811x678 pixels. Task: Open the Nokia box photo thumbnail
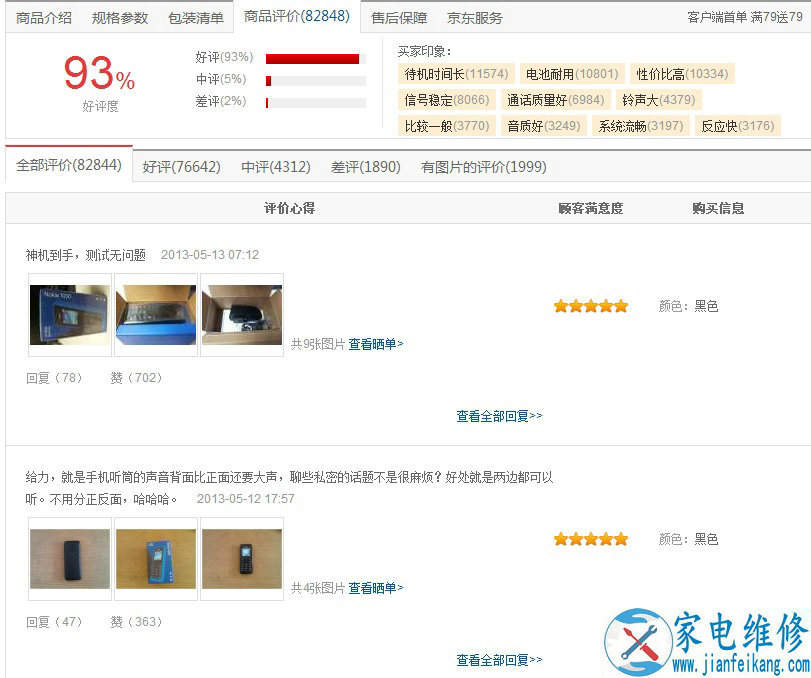70,315
